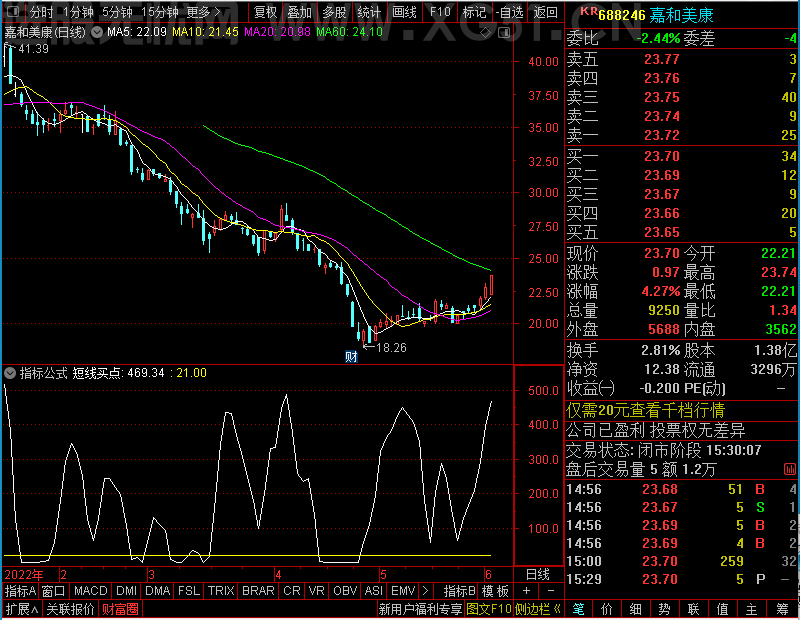Click the 仅需20元查看千档行情 ad link
The image size is (800, 620).
[x=645, y=410]
